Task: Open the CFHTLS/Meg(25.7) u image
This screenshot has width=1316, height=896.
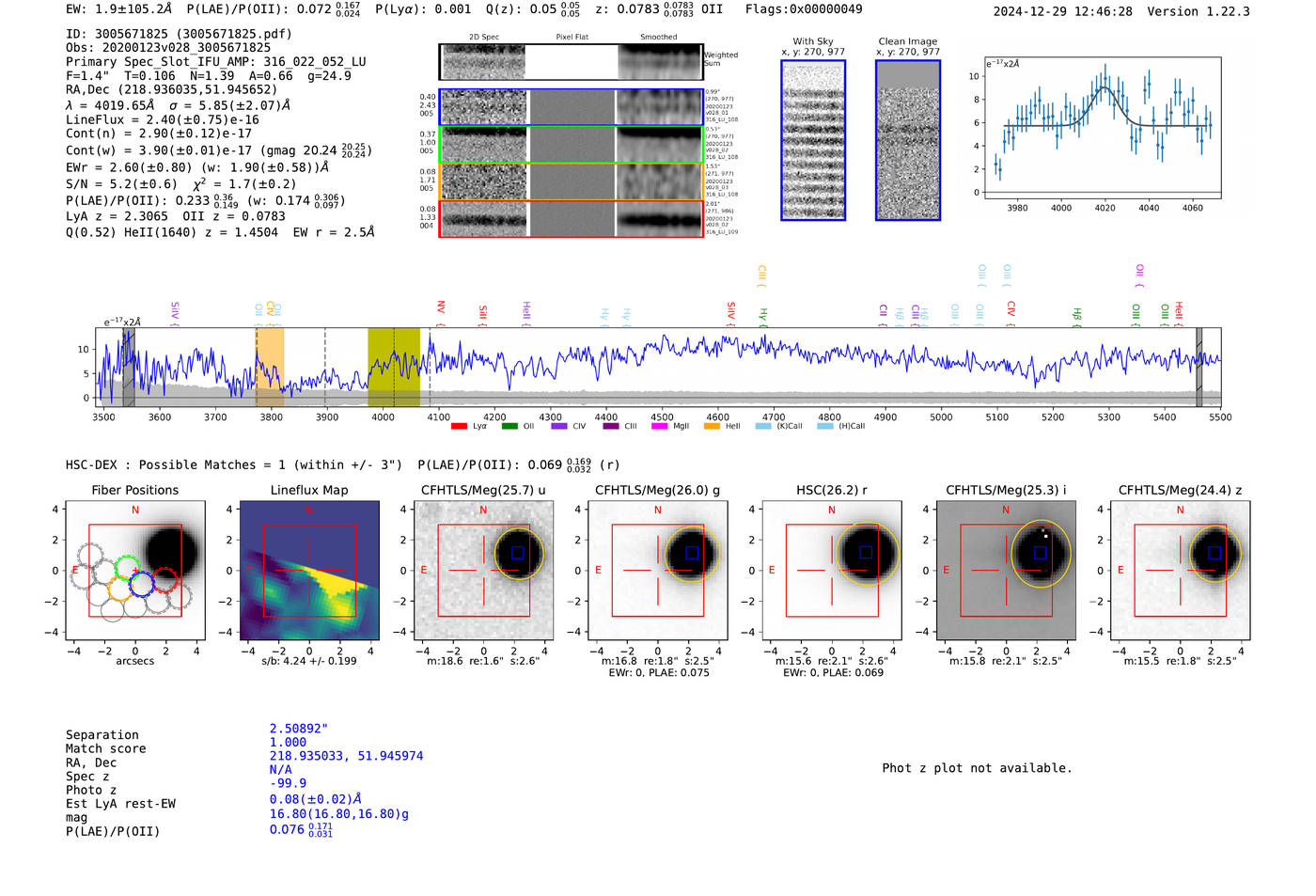Action: [483, 571]
